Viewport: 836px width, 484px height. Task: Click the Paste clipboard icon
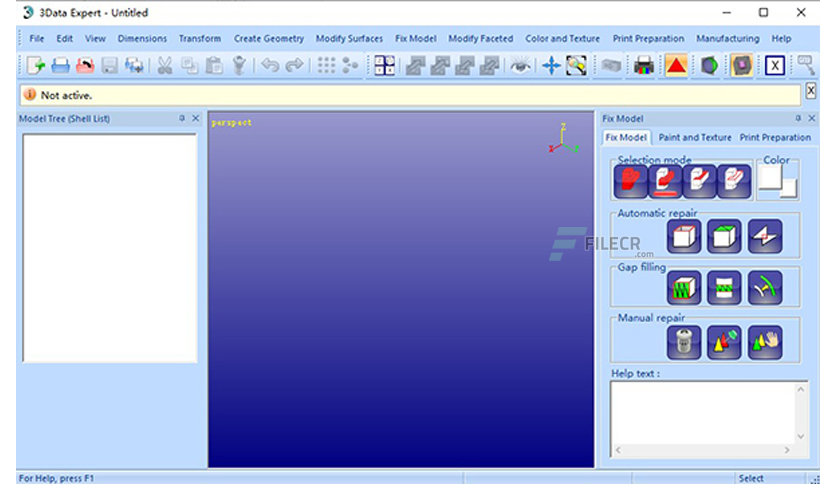tap(214, 66)
